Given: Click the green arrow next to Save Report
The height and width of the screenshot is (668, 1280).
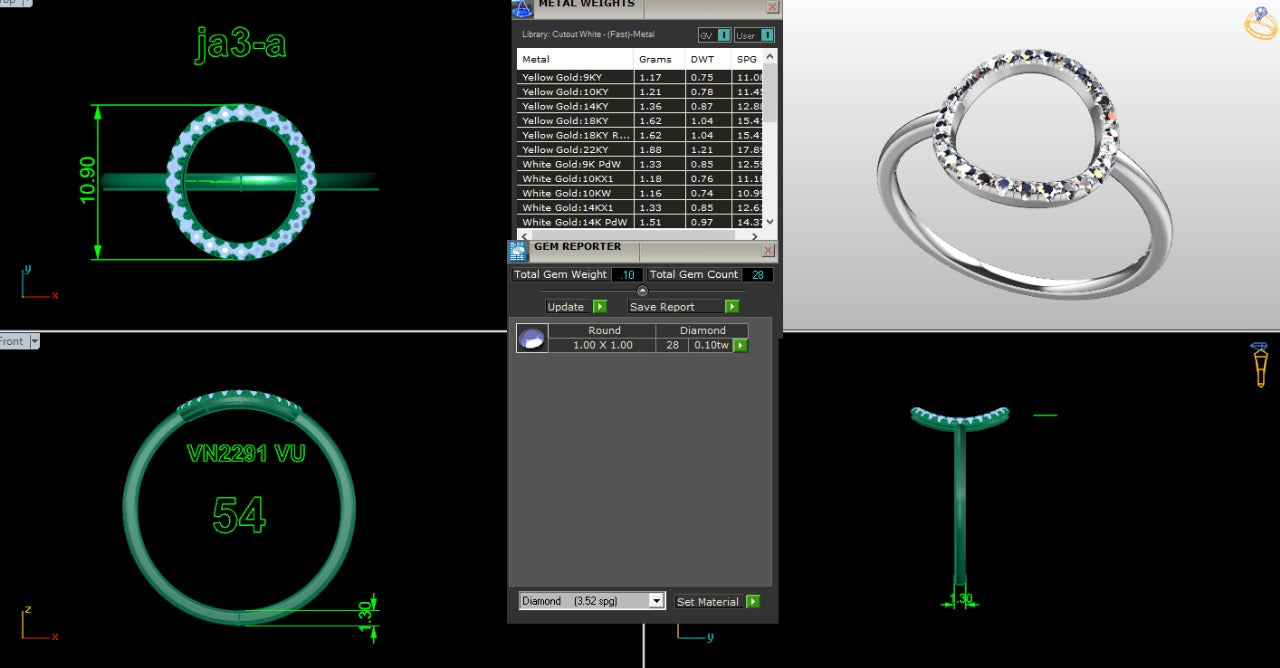Looking at the screenshot, I should pyautogui.click(x=732, y=307).
